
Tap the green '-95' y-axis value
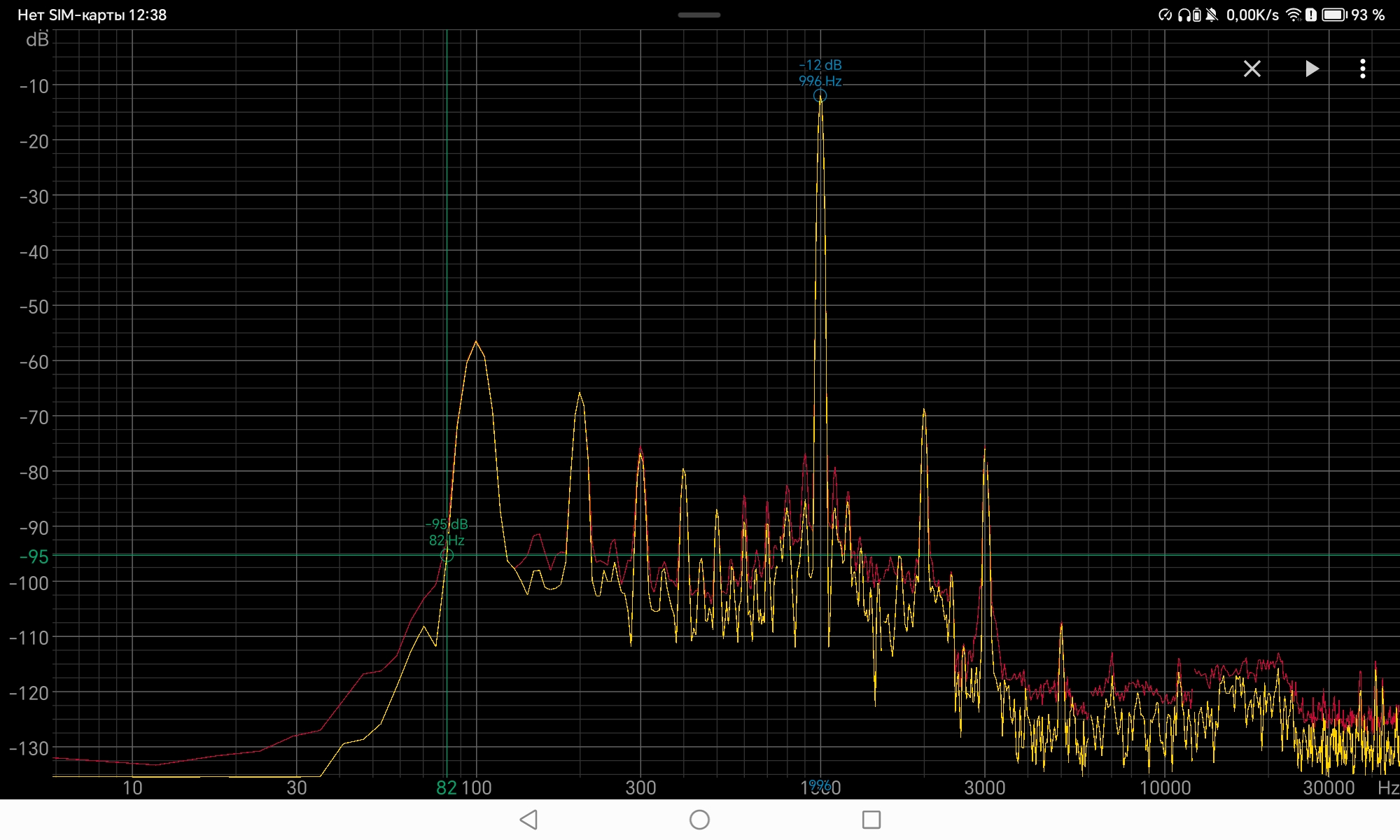34,557
